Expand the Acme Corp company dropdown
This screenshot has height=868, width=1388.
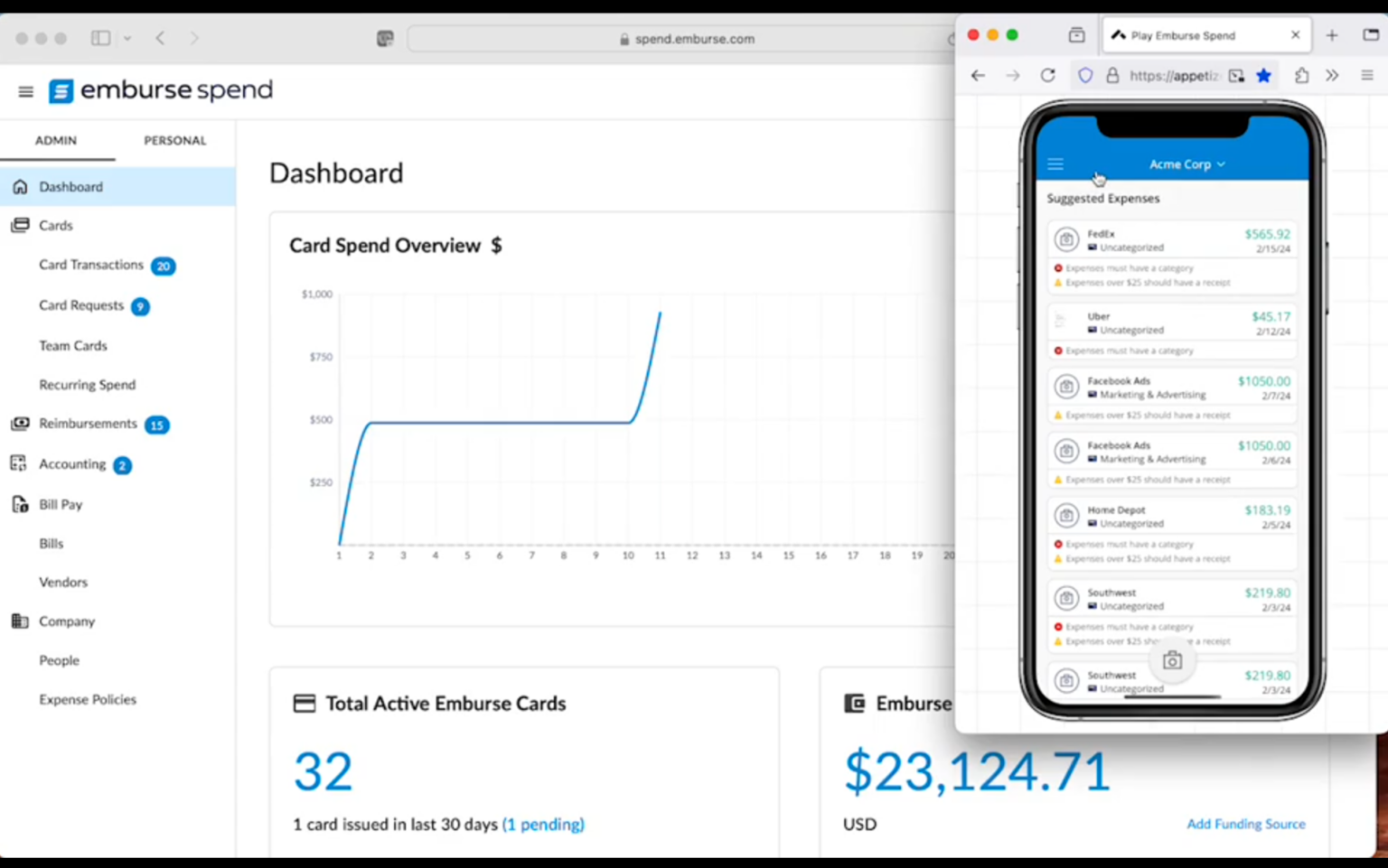tap(1186, 164)
